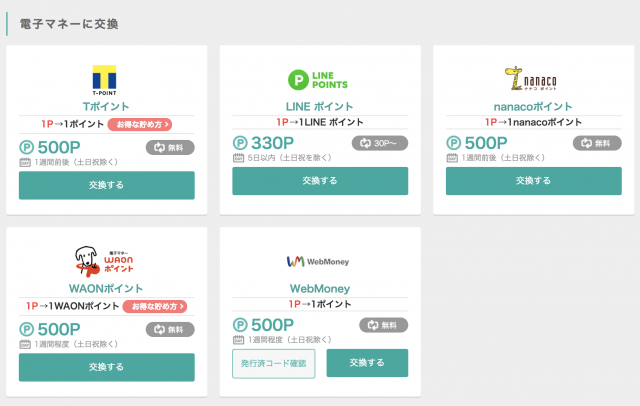Click the 無料 fee badge on nanaco card

tap(597, 143)
